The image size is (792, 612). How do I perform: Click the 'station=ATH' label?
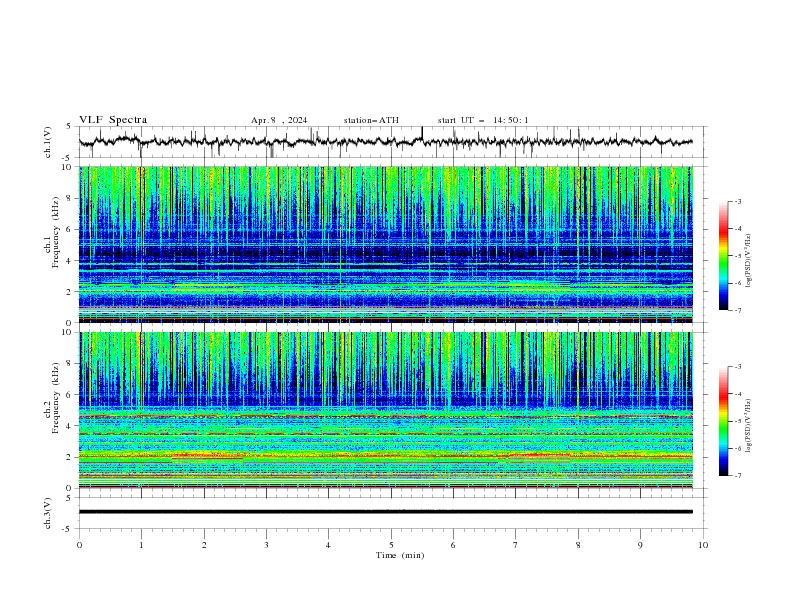point(371,120)
